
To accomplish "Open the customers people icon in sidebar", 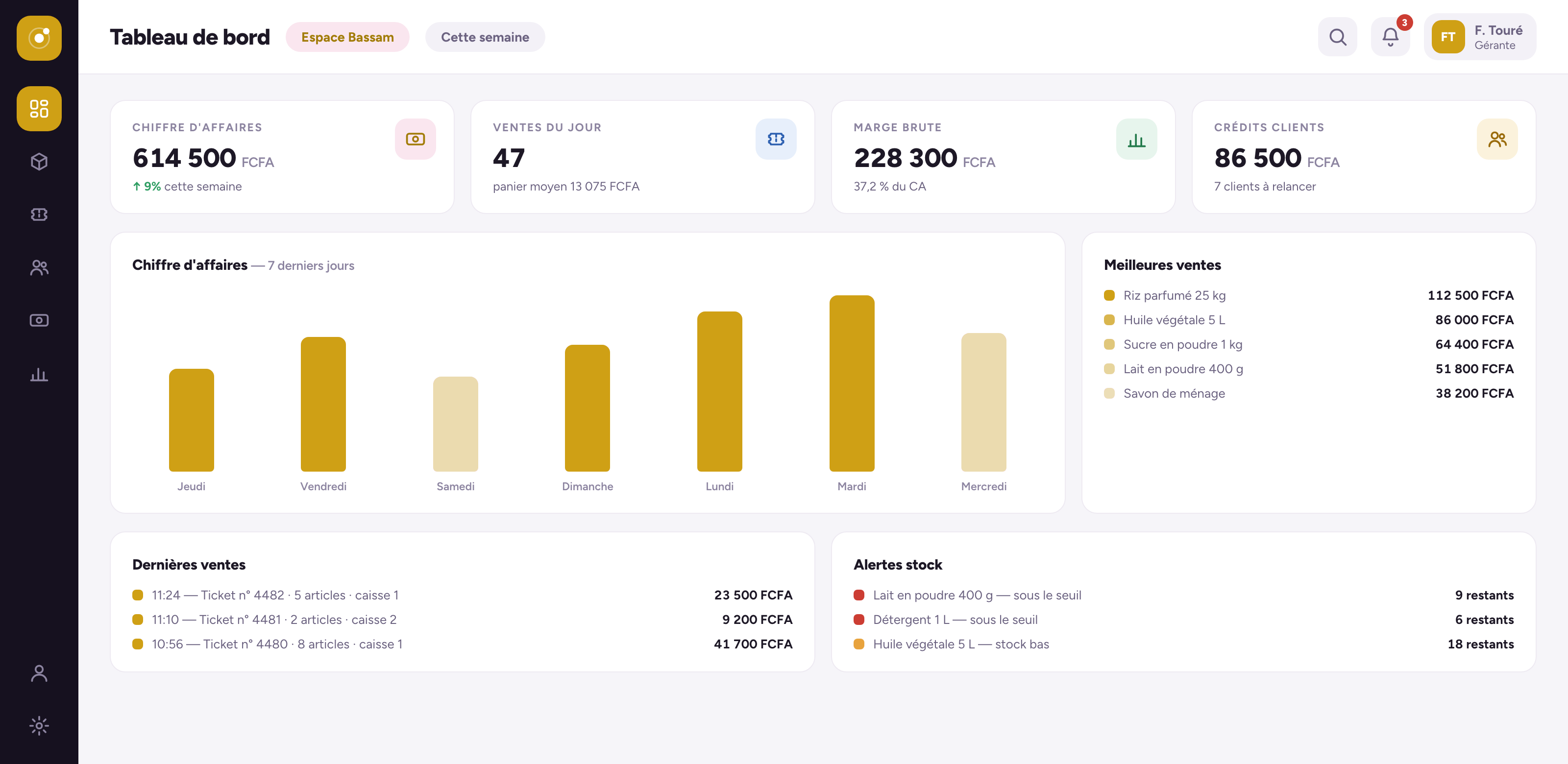I will [39, 267].
